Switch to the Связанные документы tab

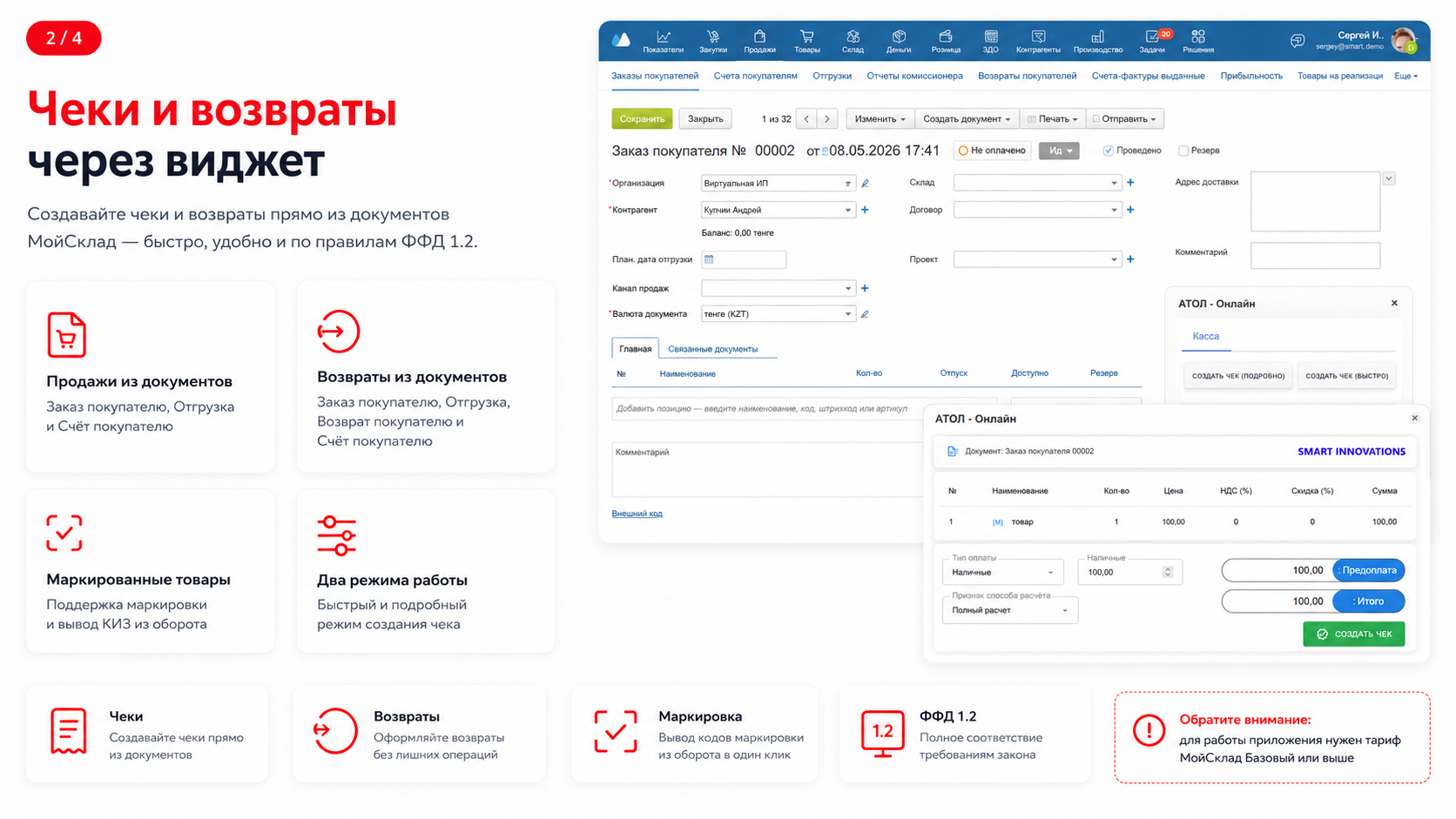click(712, 349)
